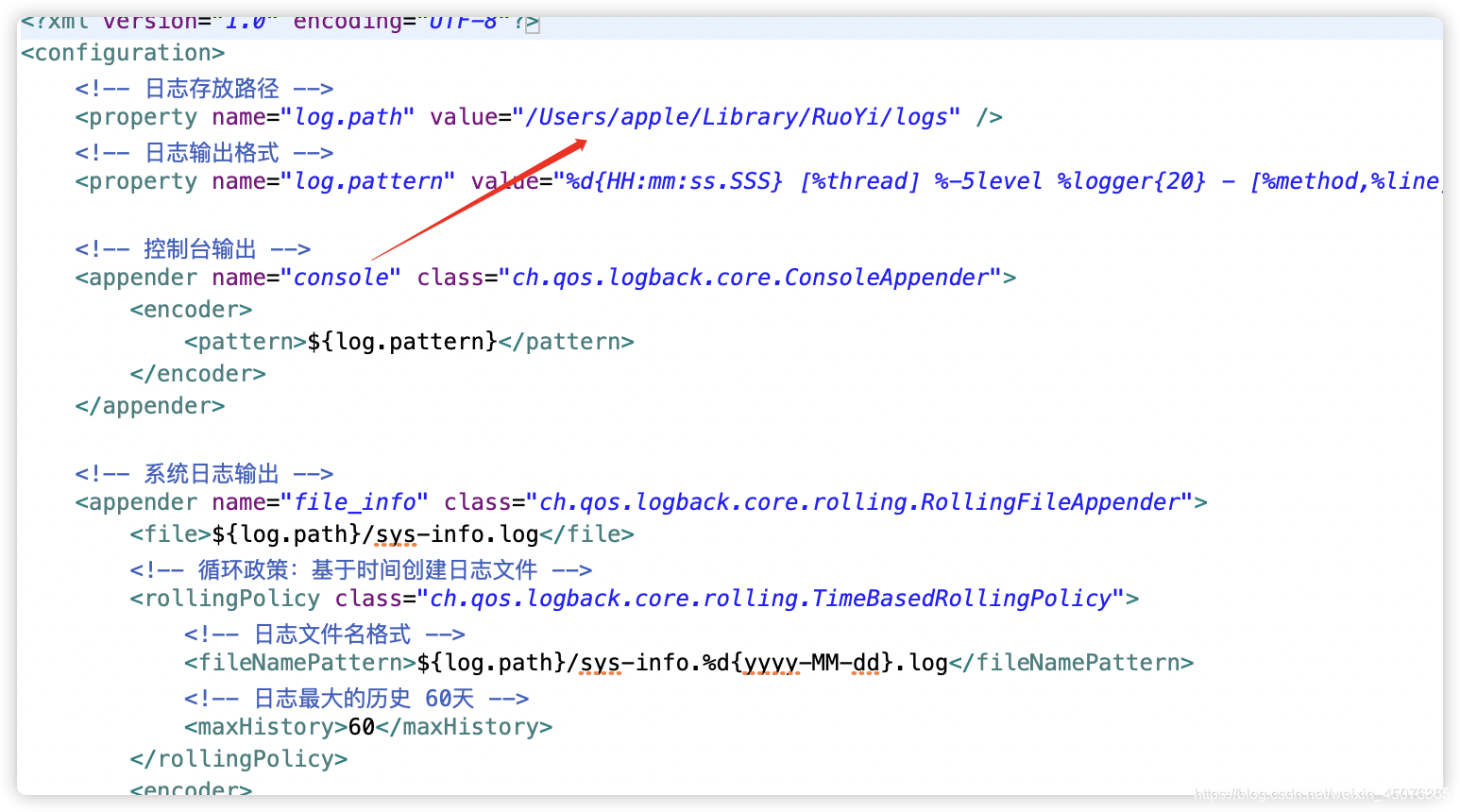Click the first closing encoder tag

pos(198,374)
